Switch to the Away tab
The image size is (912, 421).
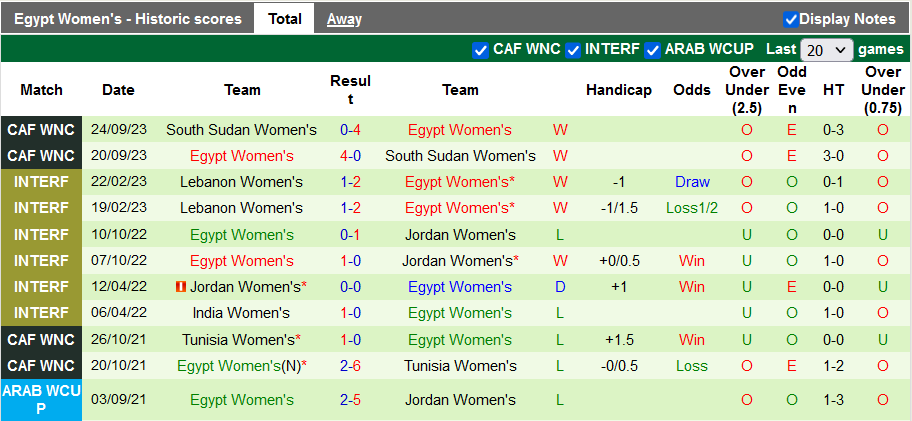pyautogui.click(x=344, y=19)
